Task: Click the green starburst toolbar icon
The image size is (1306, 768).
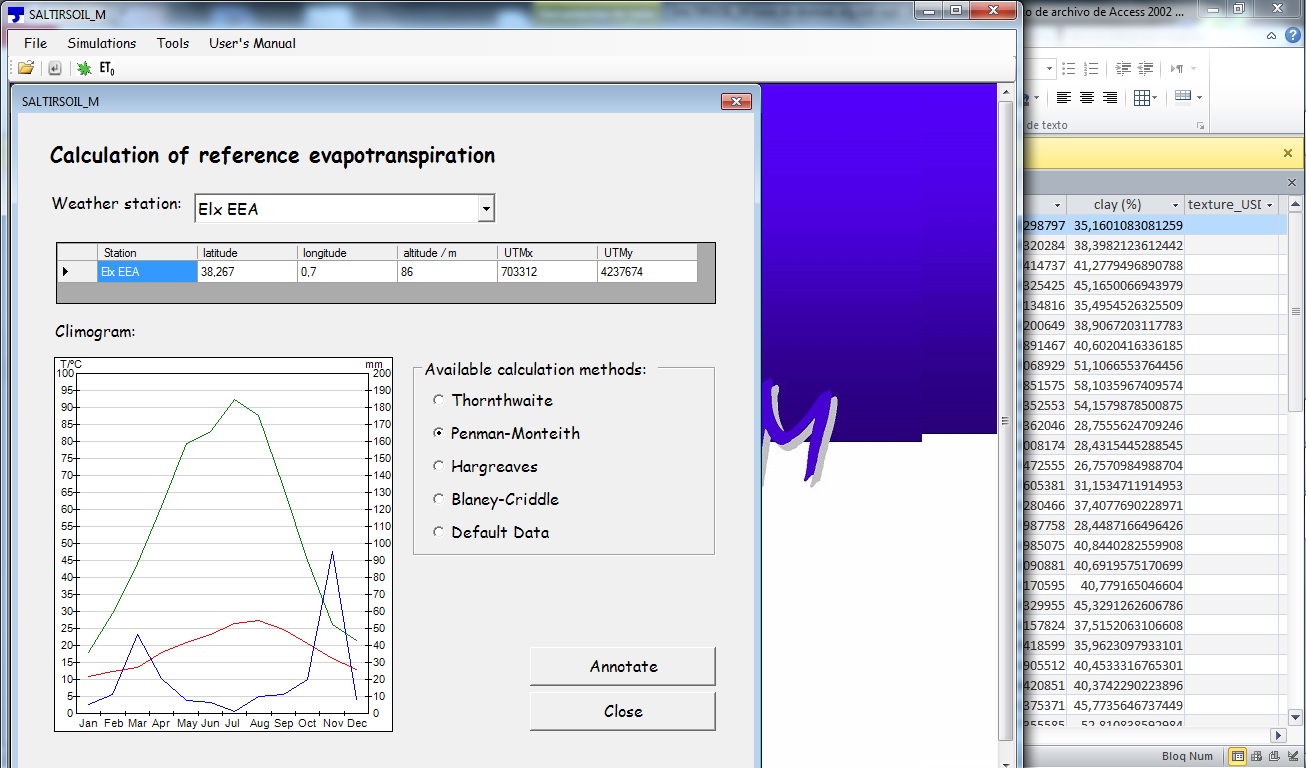Action: (84, 68)
